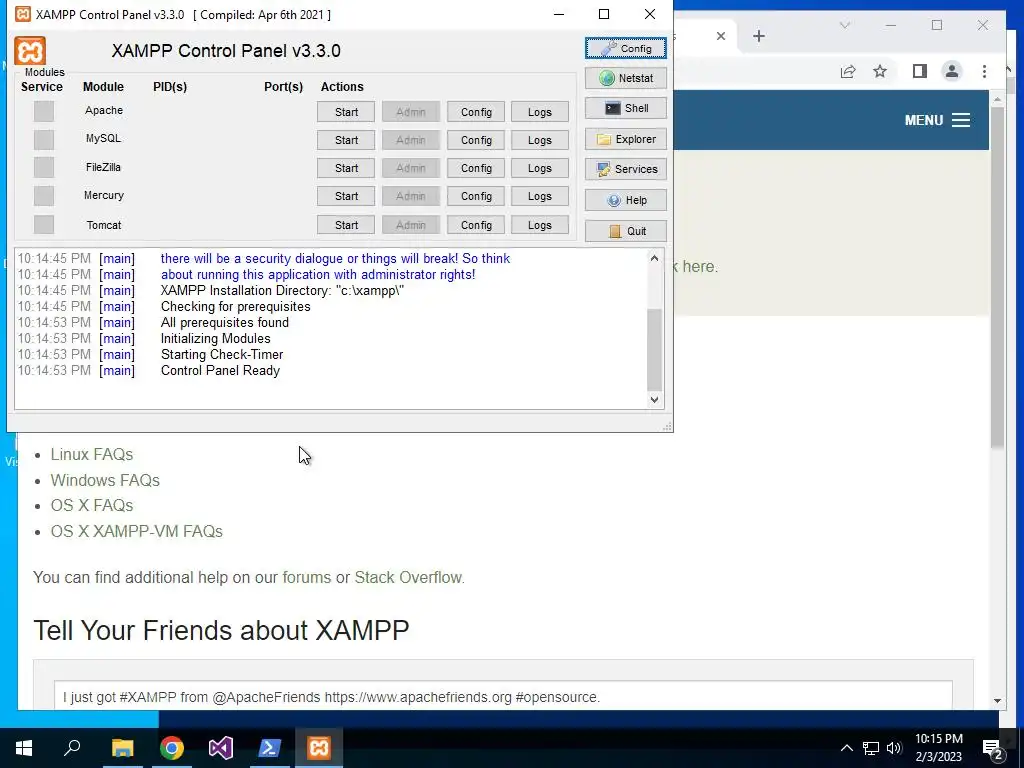1024x768 pixels.
Task: Open the notification center icon
Action: tap(993, 748)
